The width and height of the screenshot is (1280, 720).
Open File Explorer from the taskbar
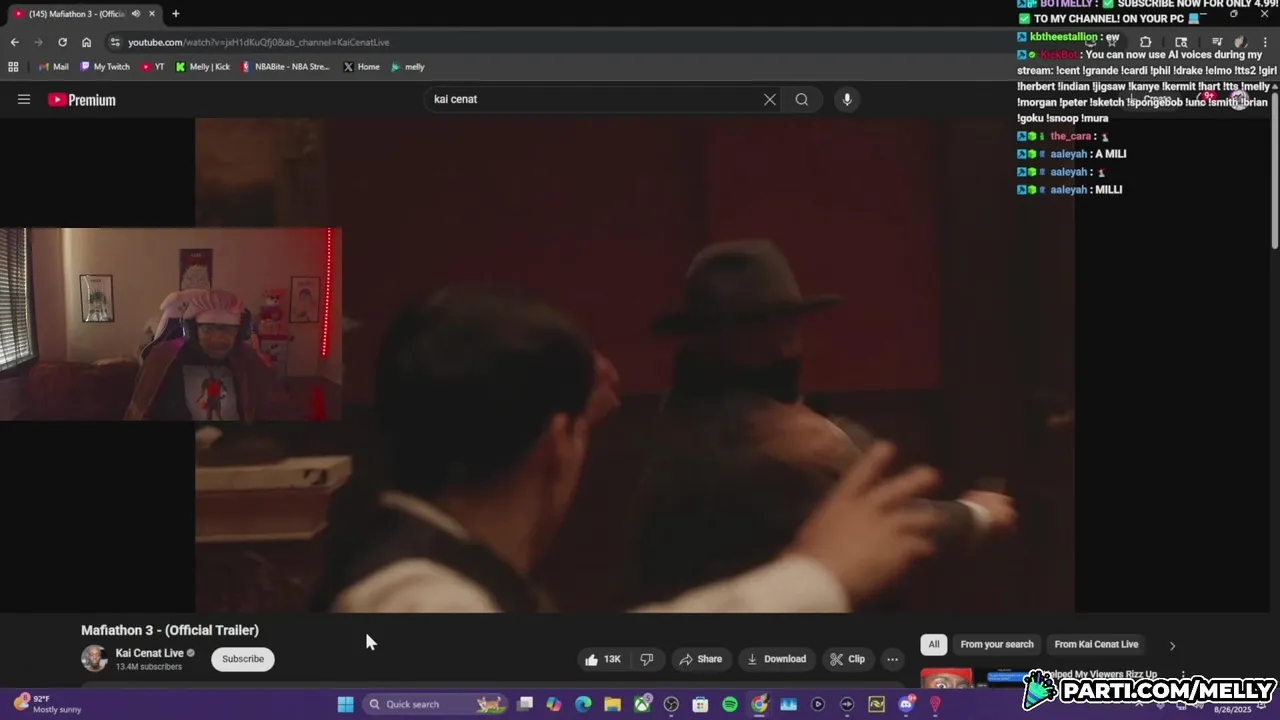(612, 704)
